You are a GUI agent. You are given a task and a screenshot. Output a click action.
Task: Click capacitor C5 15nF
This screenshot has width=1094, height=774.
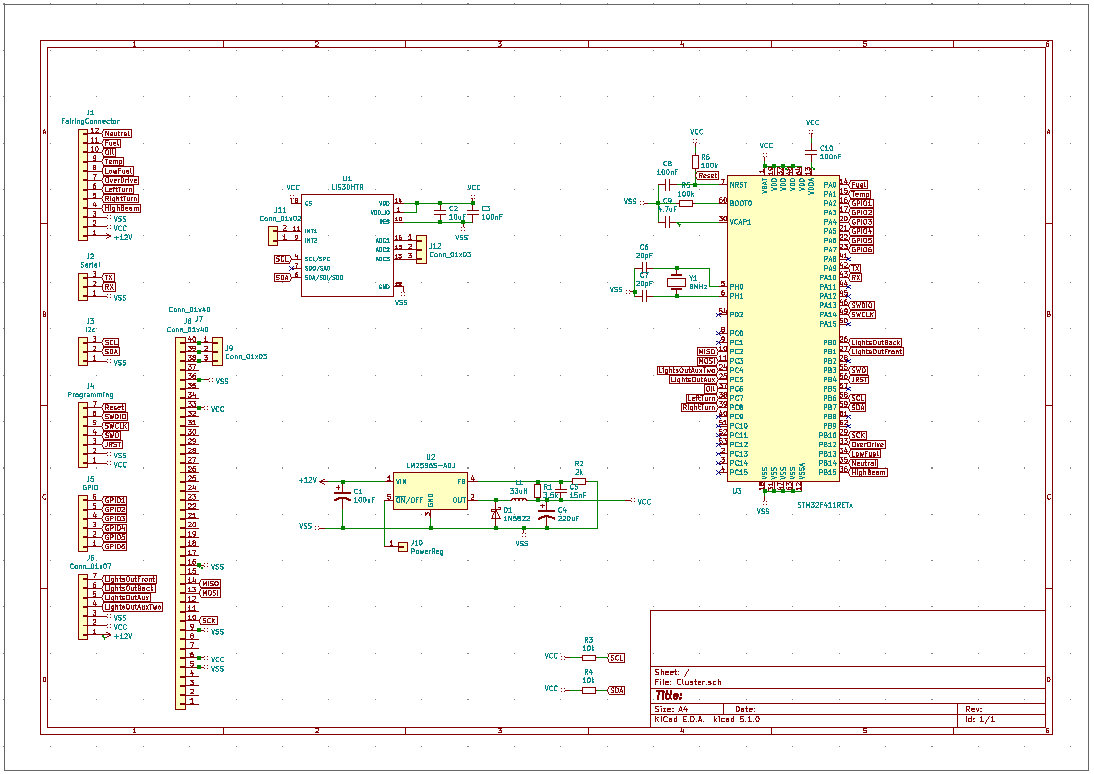560,491
